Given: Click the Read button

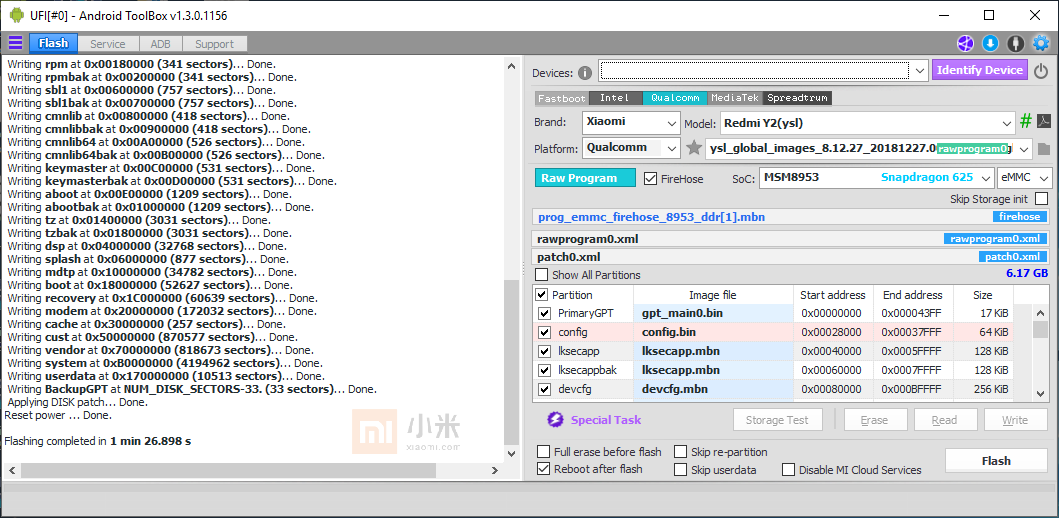Looking at the screenshot, I should 944,419.
